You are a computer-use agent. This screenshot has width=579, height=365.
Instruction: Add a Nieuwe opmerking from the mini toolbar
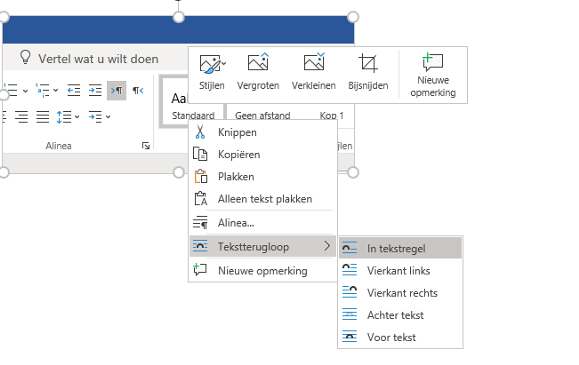(433, 75)
